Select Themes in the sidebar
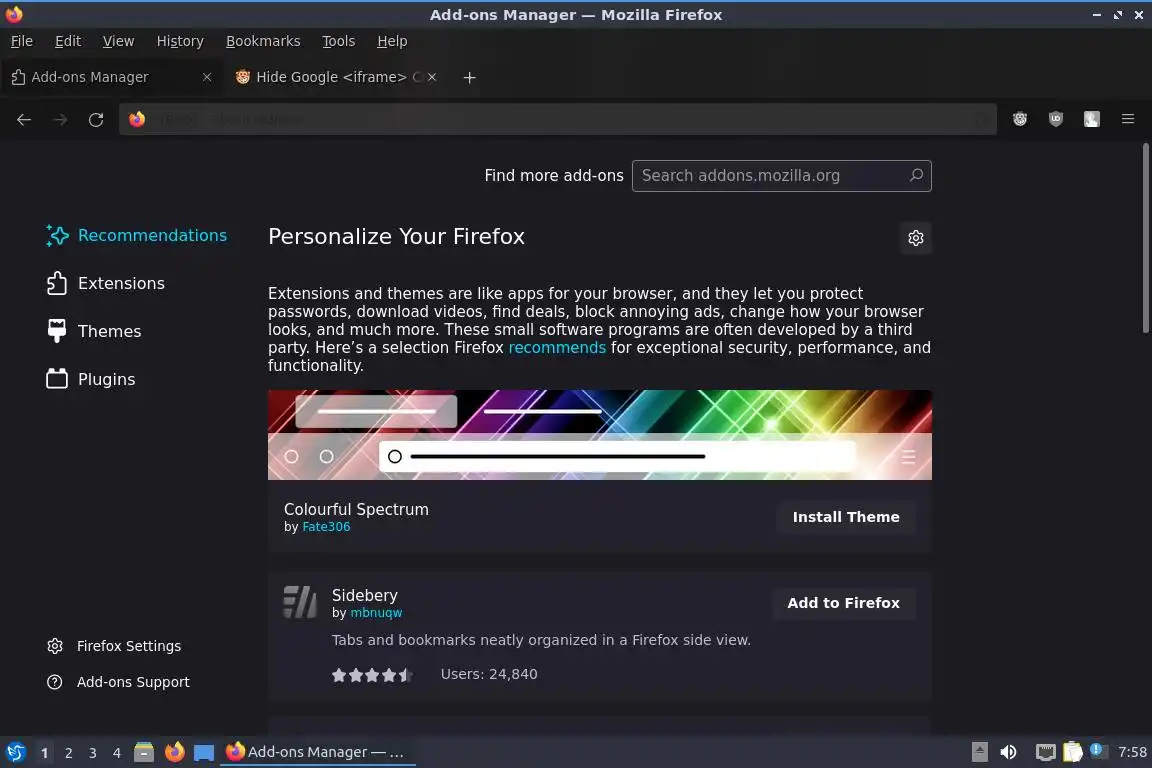 click(x=94, y=331)
